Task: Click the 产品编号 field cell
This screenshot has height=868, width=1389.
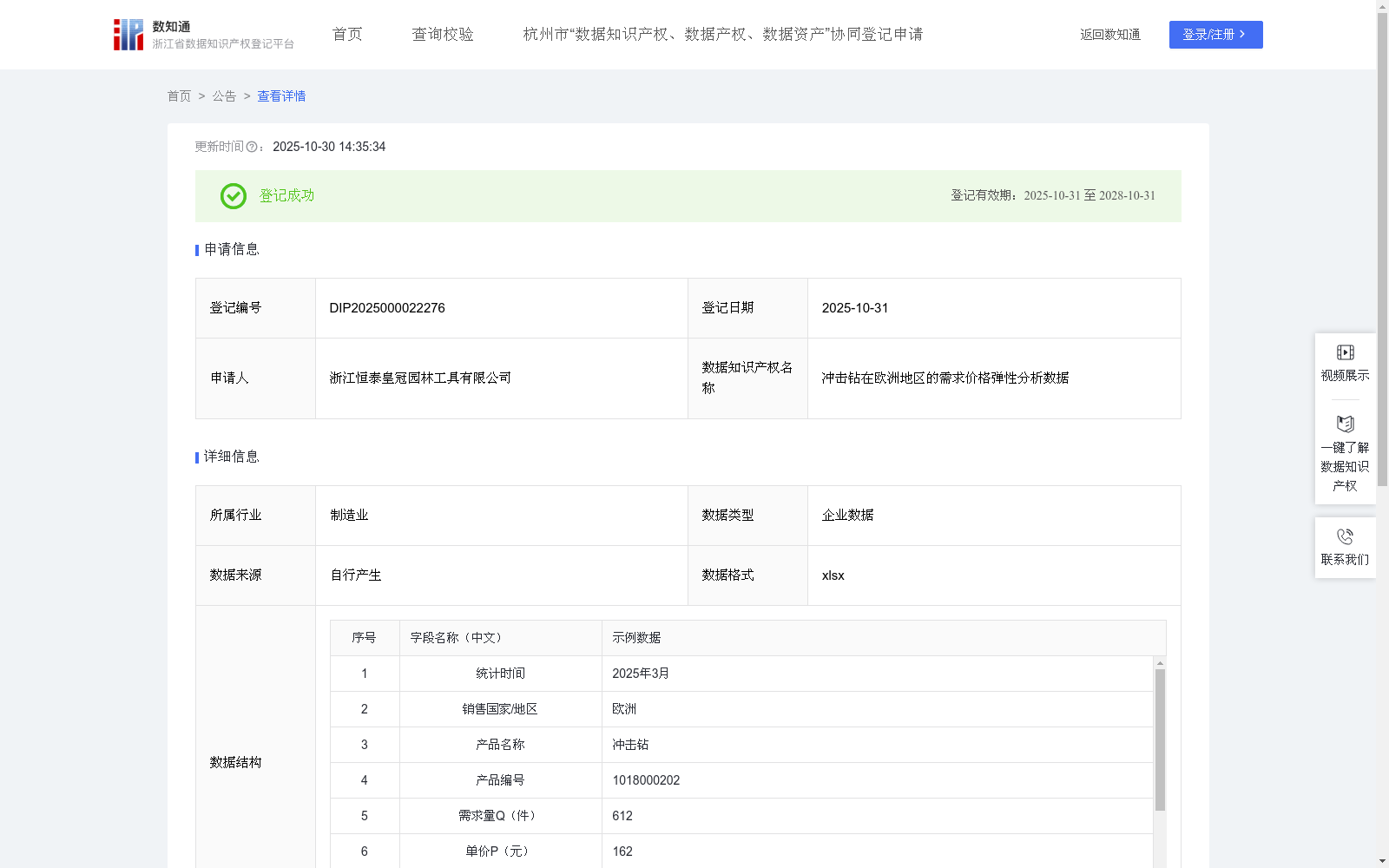Action: coord(500,780)
